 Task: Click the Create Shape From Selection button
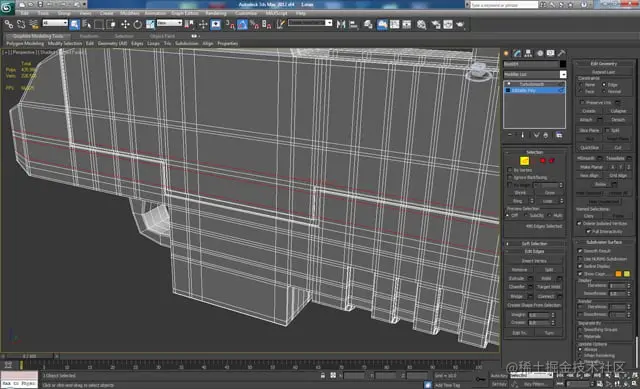[534, 305]
